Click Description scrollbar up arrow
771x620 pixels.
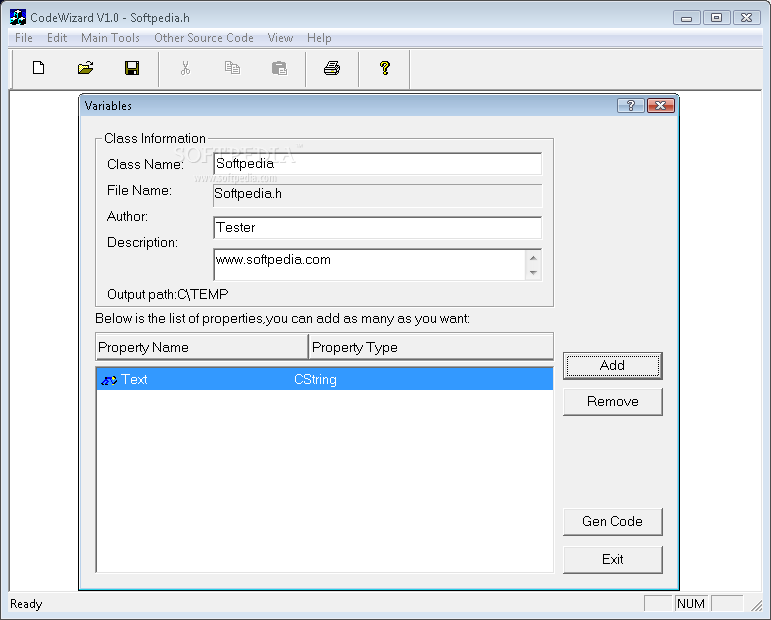point(534,258)
